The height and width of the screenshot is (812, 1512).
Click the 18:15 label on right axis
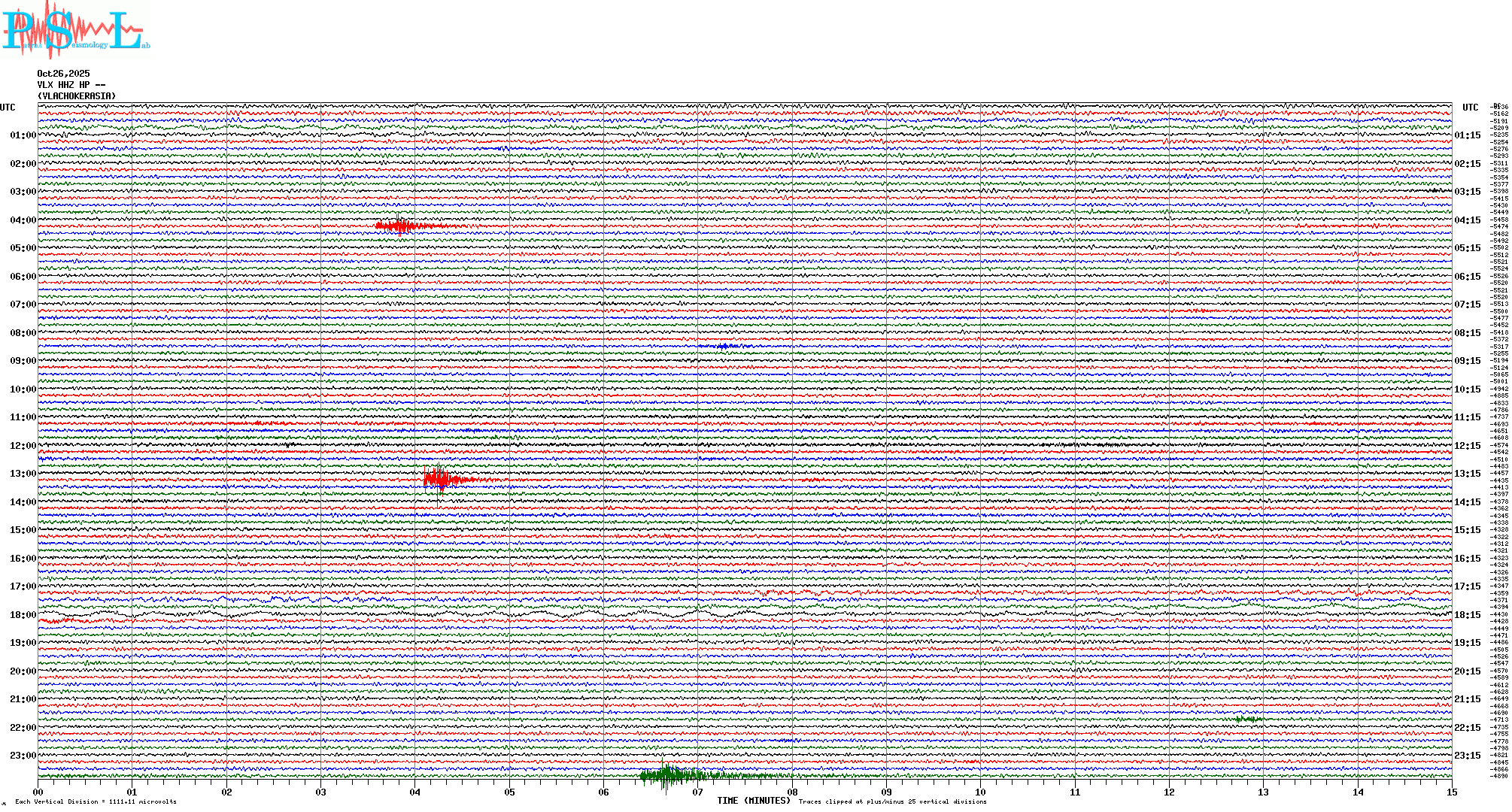1468,615
